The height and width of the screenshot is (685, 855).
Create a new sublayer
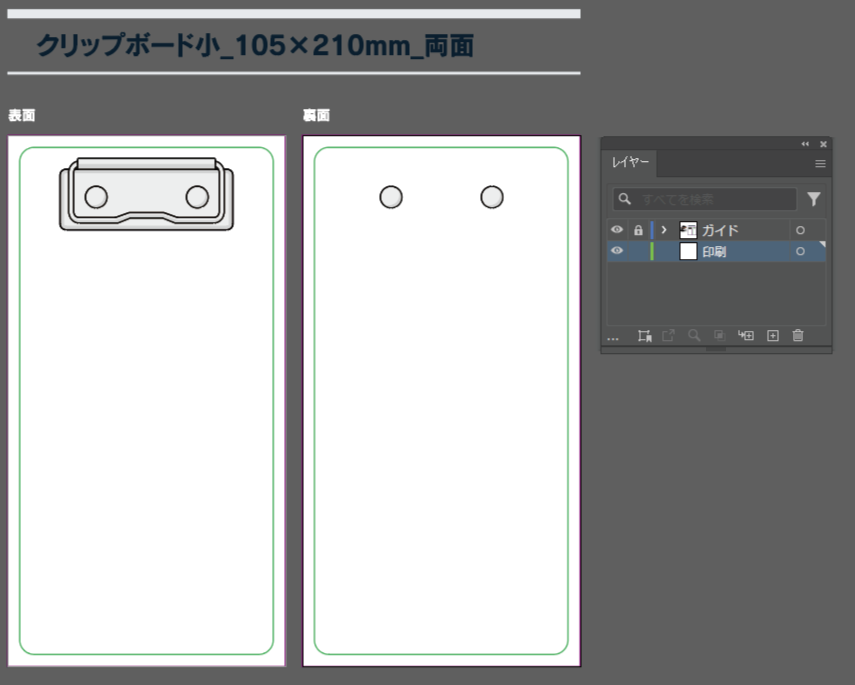745,336
